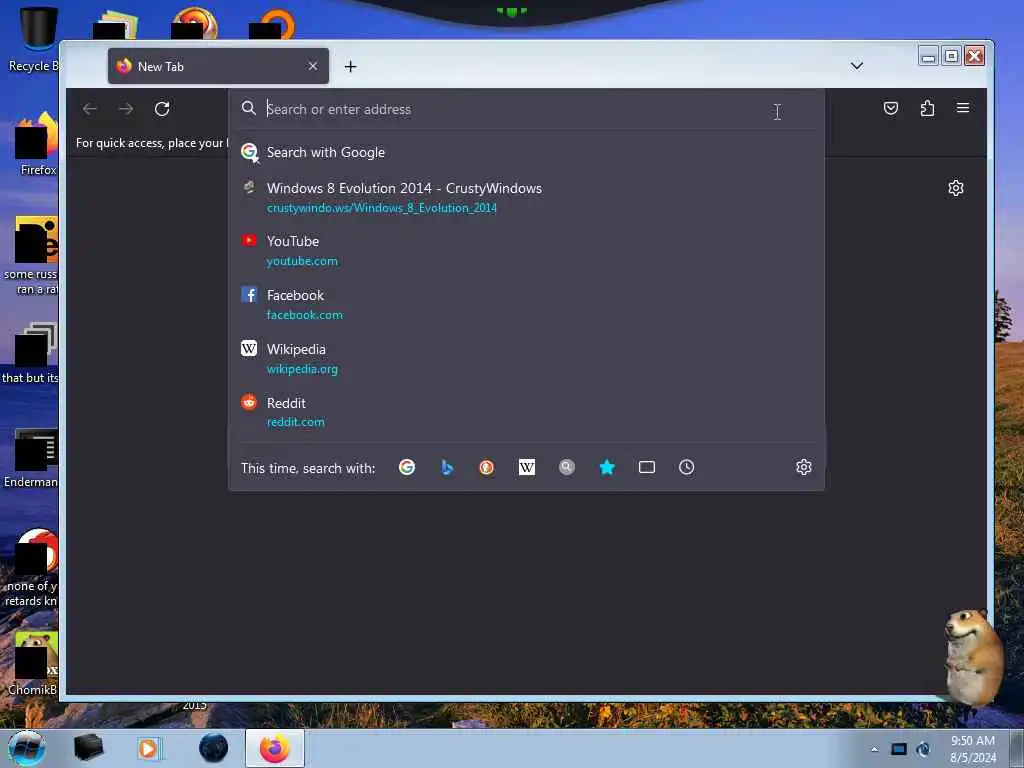This screenshot has height=768, width=1024.
Task: Open the new tab personalize gear
Action: pyautogui.click(x=955, y=188)
